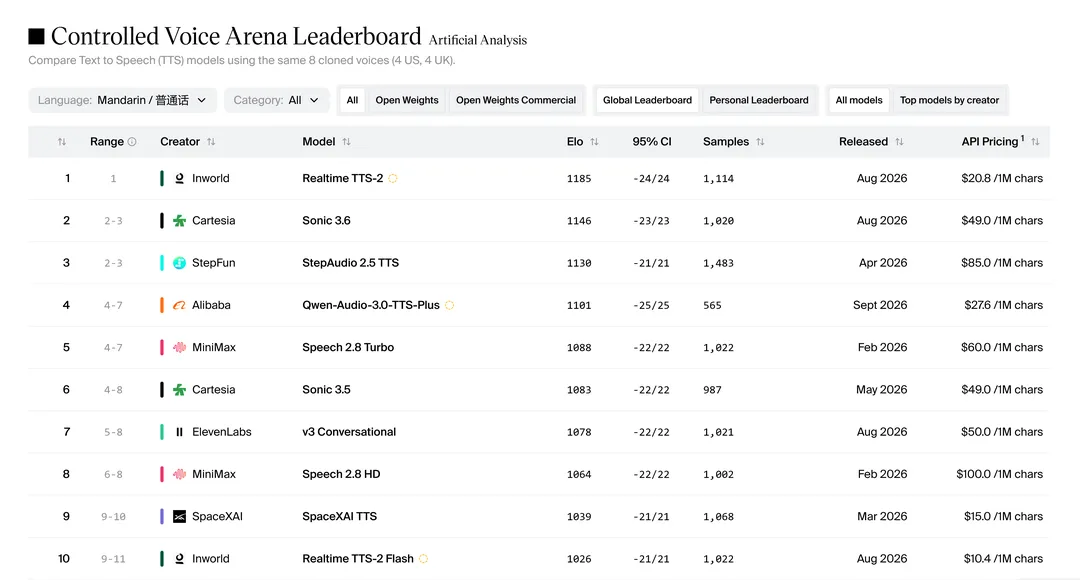Click the samples value 1,483
This screenshot has width=1080, height=580.
pos(718,263)
